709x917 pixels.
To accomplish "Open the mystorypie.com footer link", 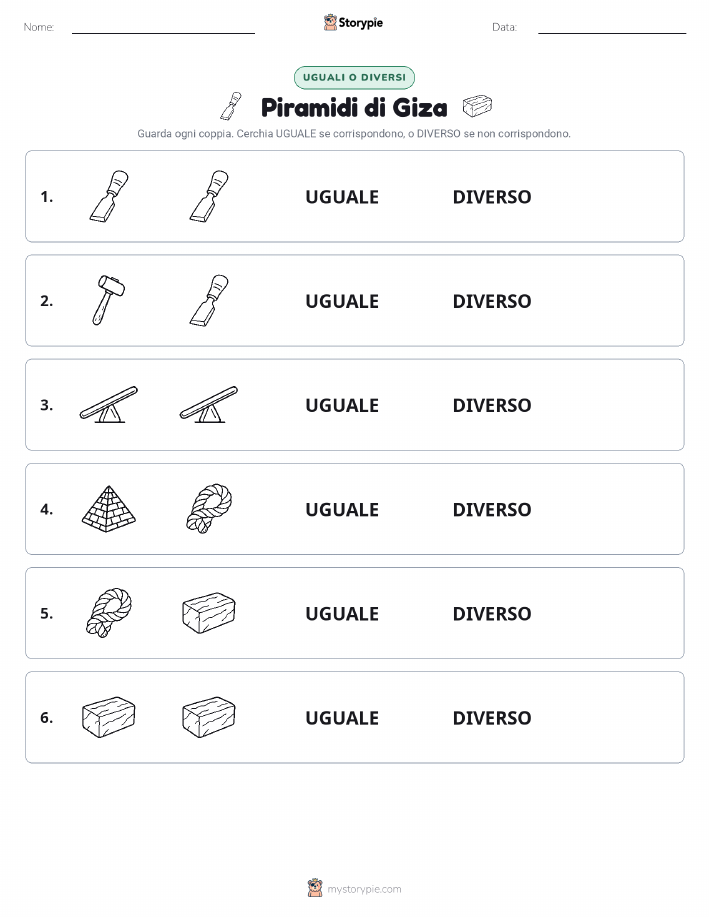I will coord(364,889).
